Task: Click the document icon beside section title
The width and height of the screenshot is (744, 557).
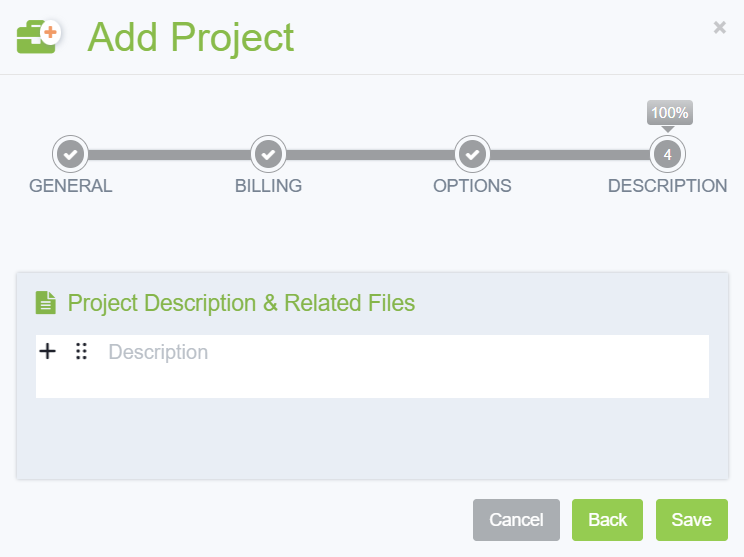Action: 45,302
